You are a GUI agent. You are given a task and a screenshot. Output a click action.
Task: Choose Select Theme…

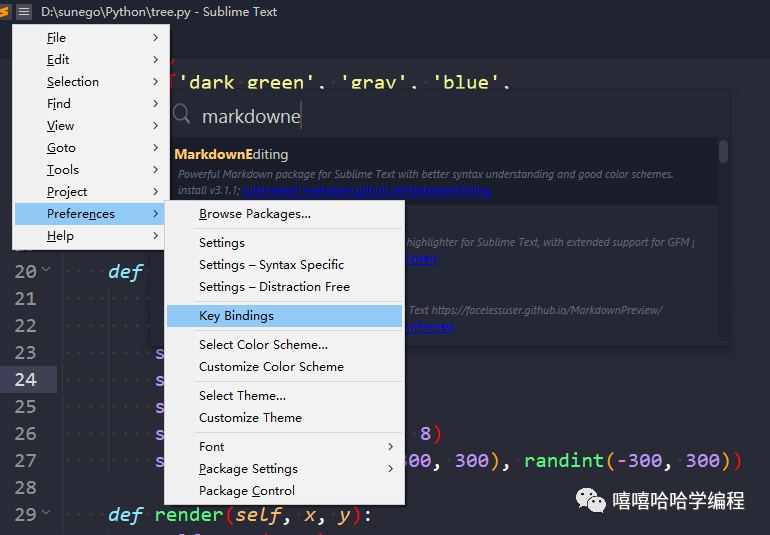tap(284, 396)
